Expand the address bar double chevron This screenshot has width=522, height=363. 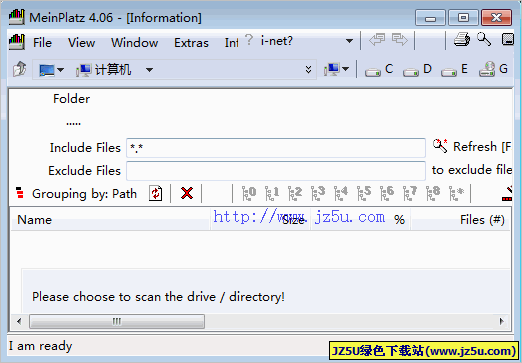tap(308, 69)
